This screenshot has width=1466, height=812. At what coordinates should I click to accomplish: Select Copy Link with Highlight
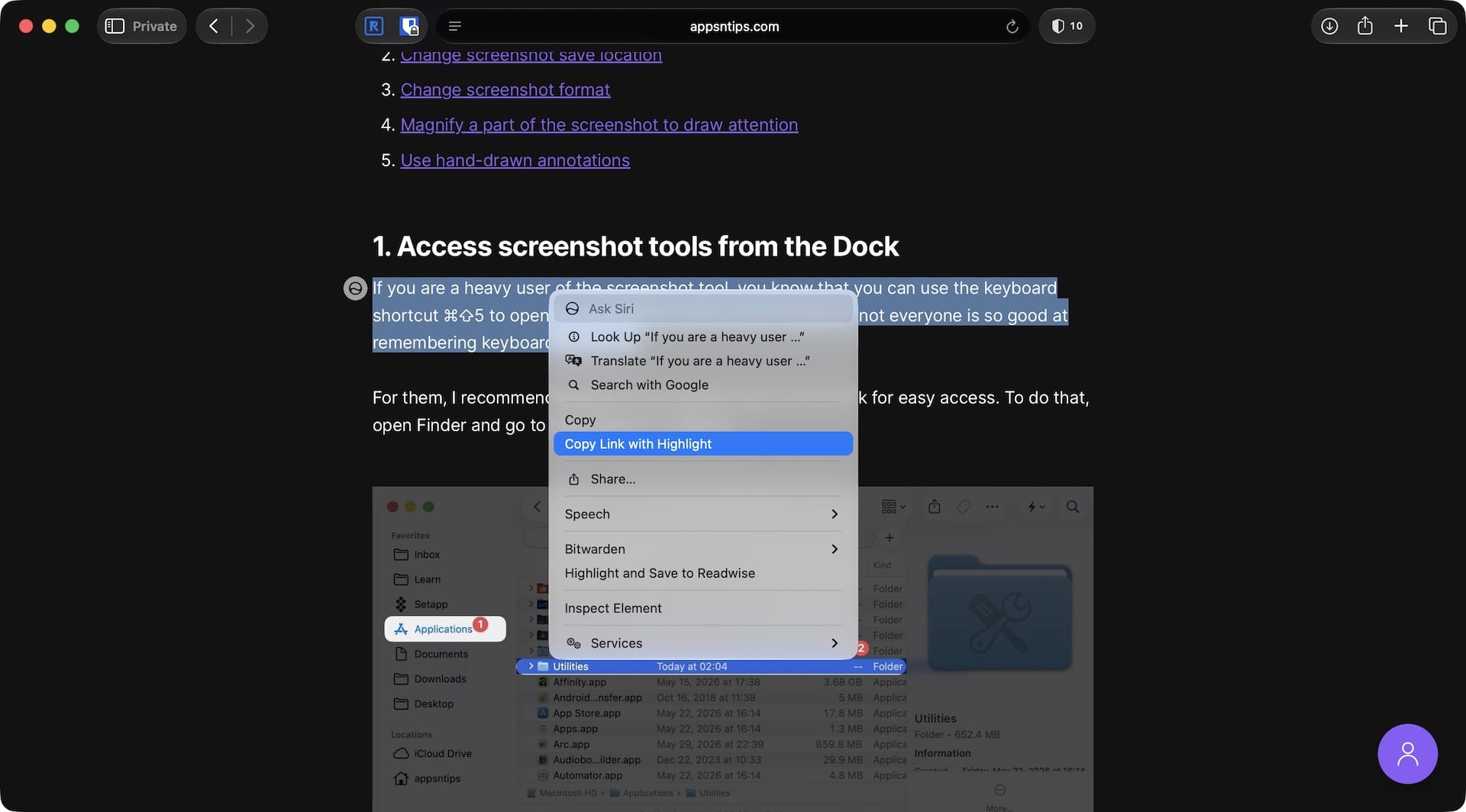(x=702, y=444)
